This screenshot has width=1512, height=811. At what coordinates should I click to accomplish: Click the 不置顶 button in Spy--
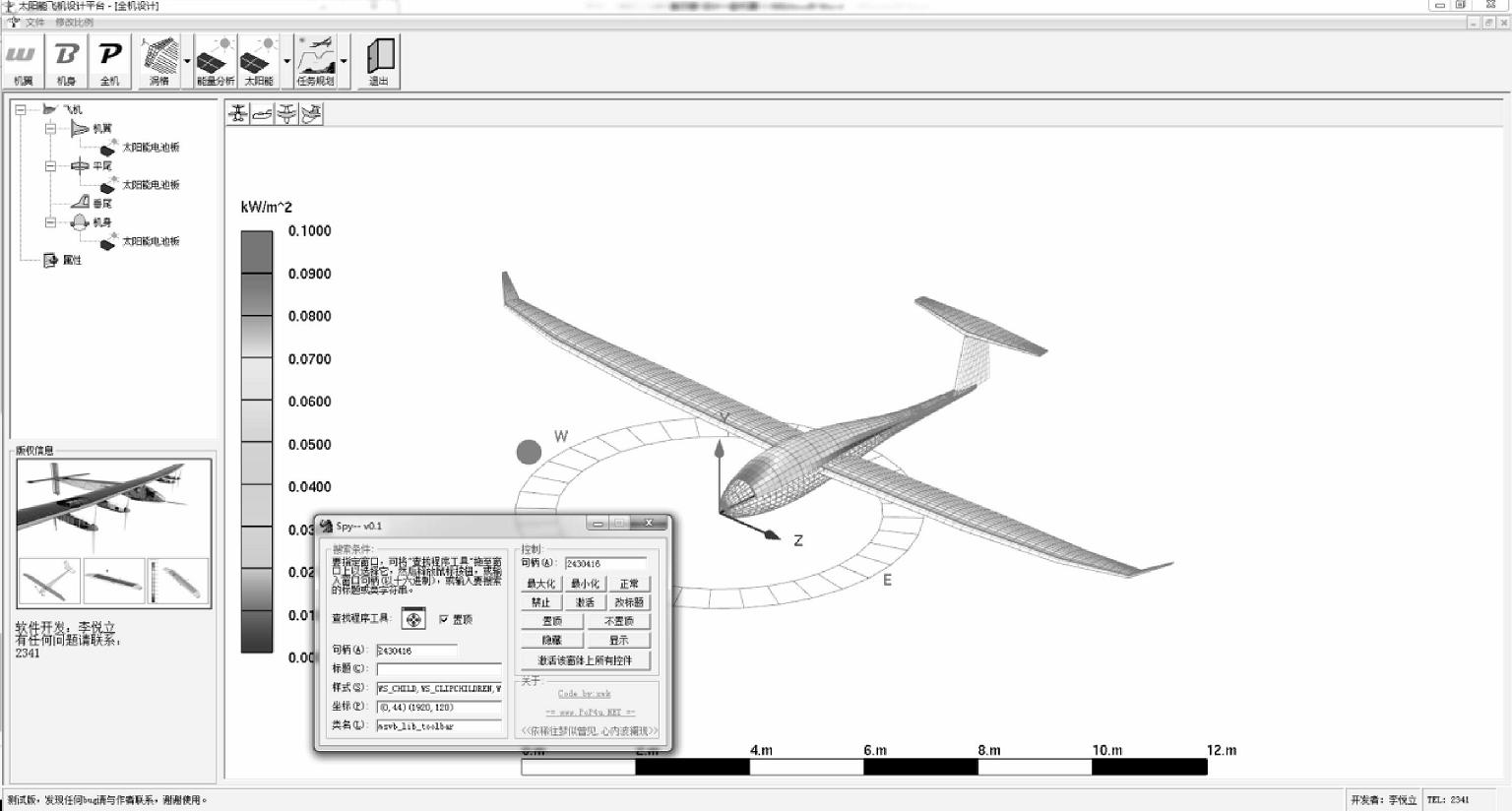[x=619, y=621]
